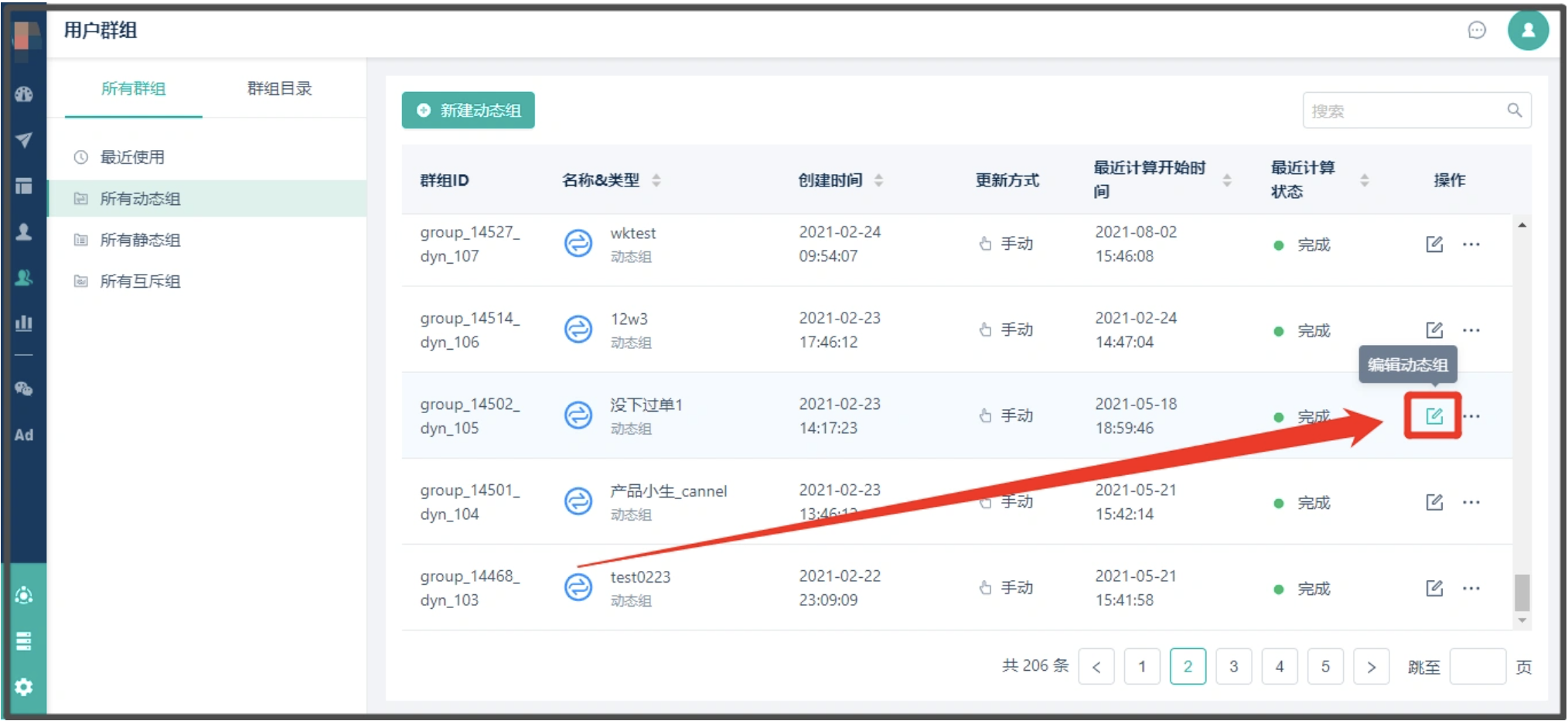Viewport: 1568px width, 721px height.
Task: Sort by 最近计算开始时间 column
Action: pos(1227,180)
